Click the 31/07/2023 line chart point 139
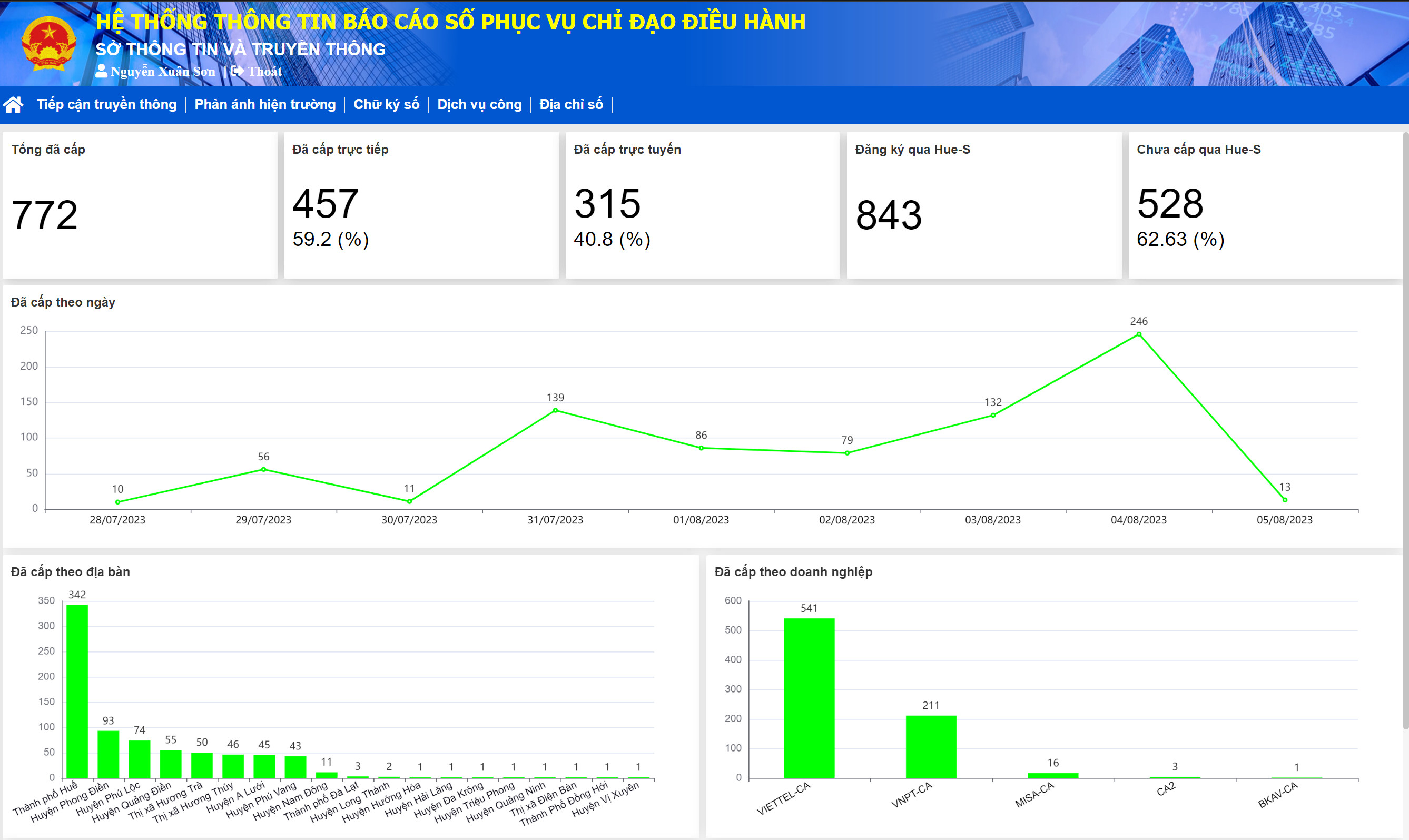This screenshot has height=840, width=1409. 555,410
